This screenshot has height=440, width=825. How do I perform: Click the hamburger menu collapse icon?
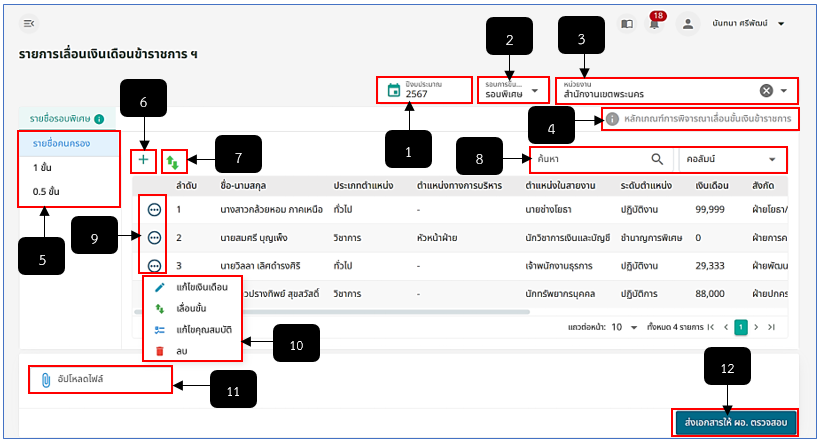[29, 23]
